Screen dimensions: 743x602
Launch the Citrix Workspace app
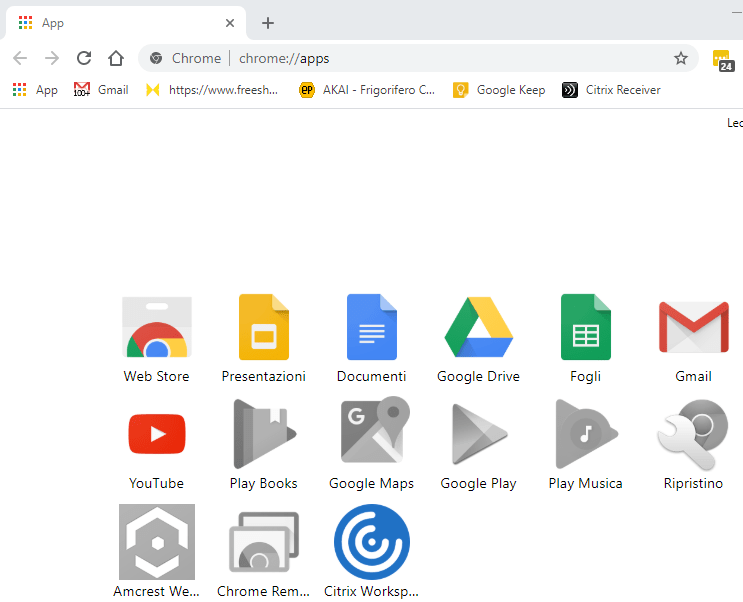click(372, 542)
